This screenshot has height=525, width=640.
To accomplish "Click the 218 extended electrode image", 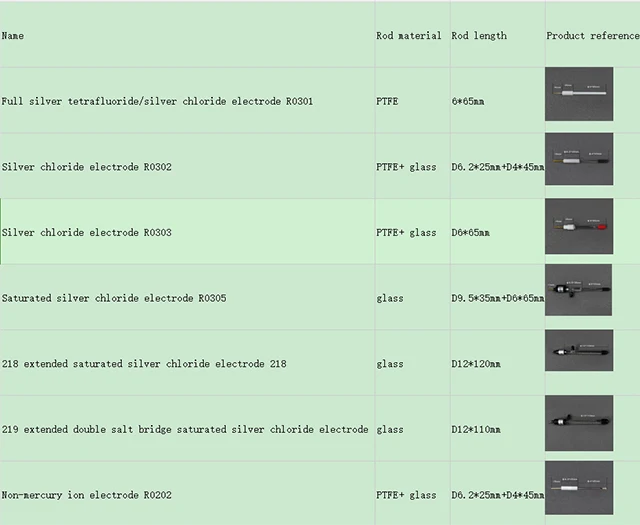I will (x=579, y=357).
